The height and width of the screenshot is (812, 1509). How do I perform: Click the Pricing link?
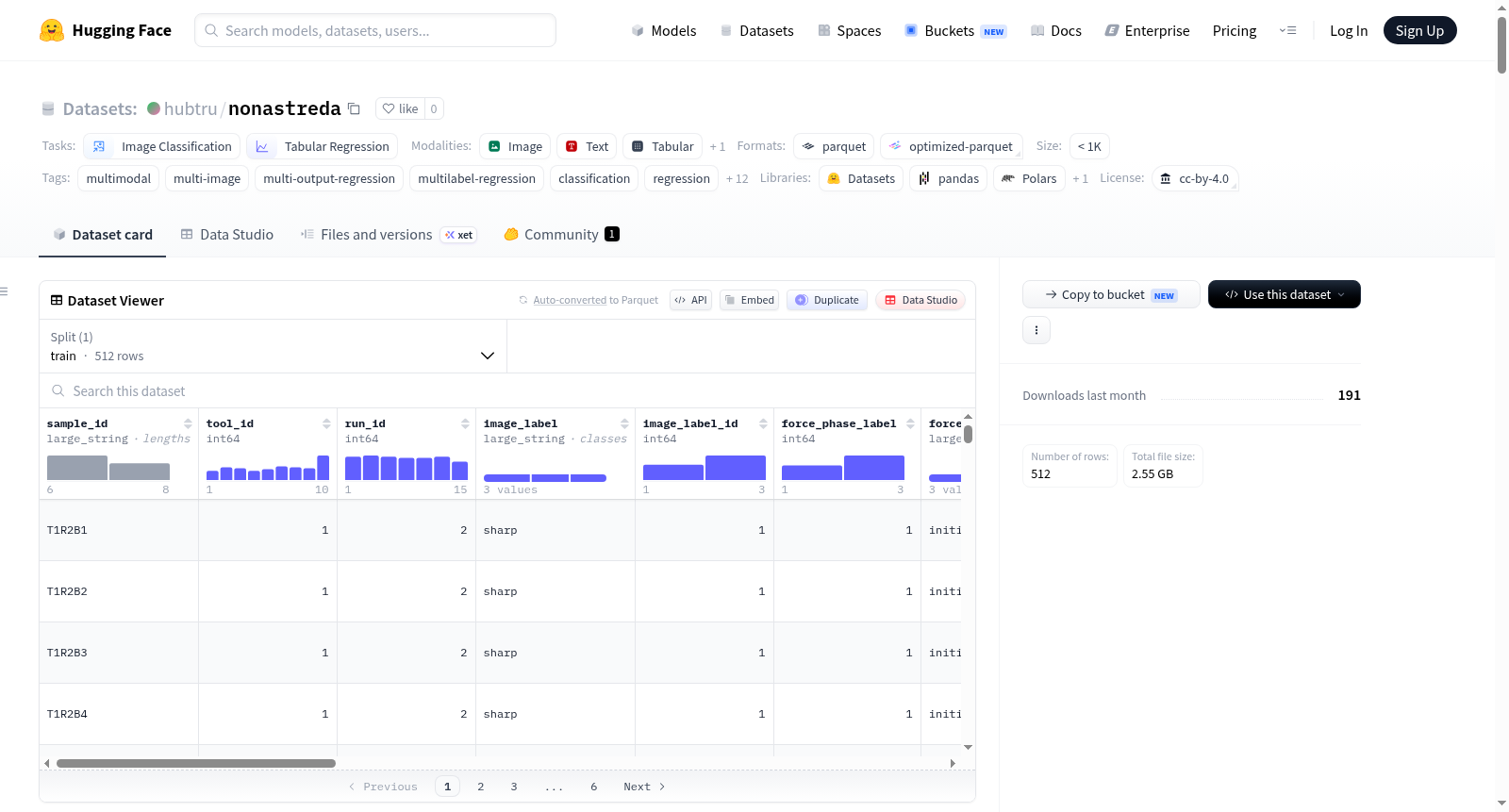(x=1235, y=30)
